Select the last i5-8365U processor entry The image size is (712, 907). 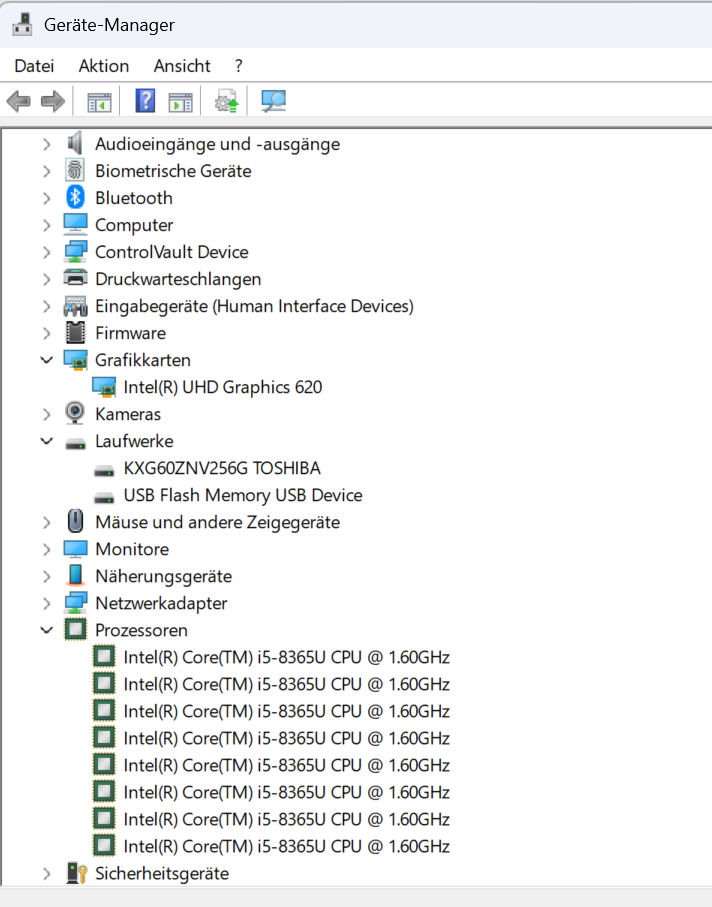(x=287, y=846)
